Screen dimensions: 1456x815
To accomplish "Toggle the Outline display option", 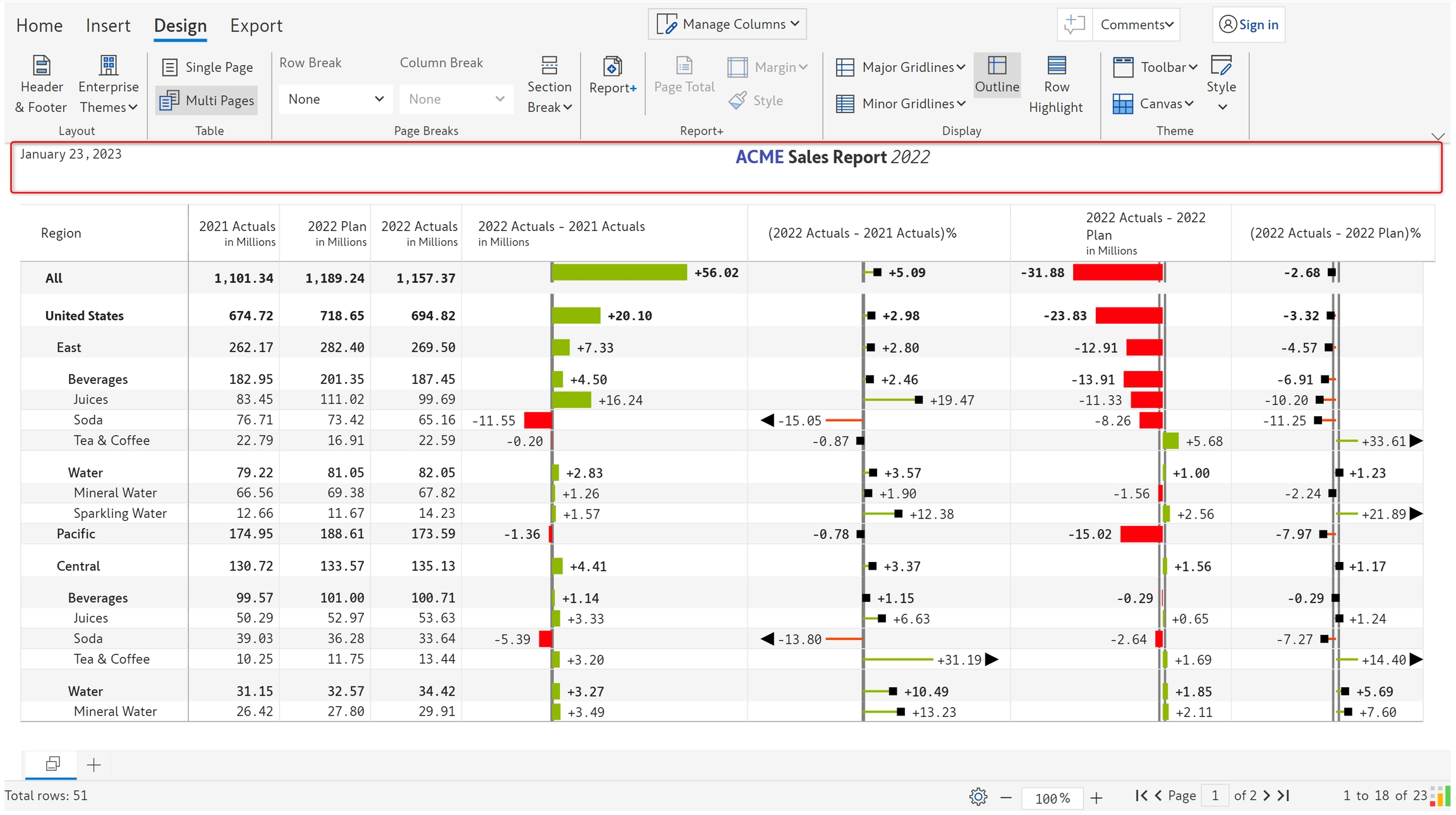I will click(x=997, y=75).
